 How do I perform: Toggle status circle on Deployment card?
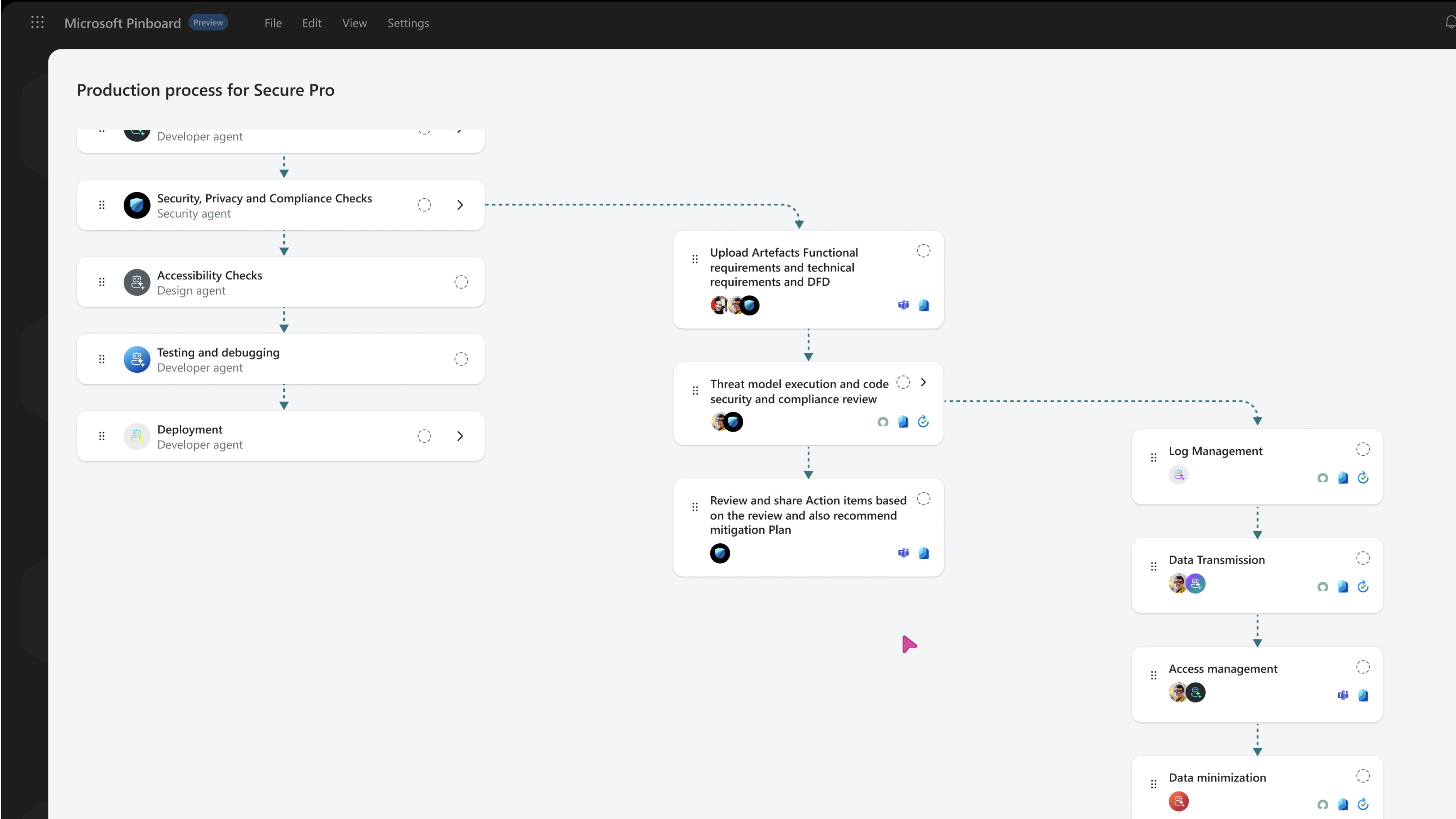pos(425,436)
